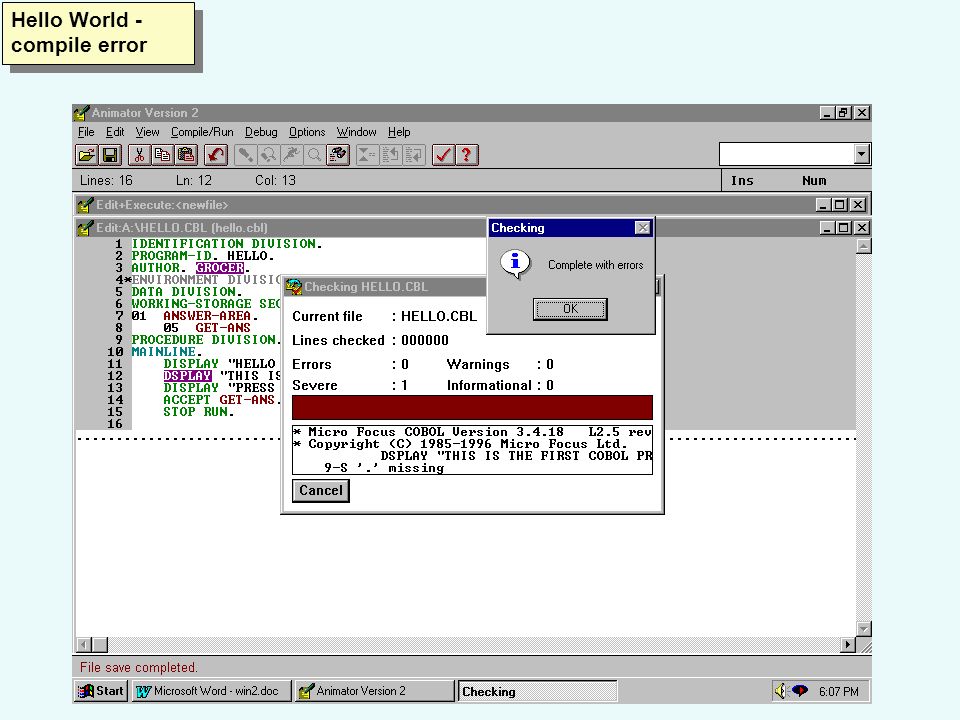Click the horizontal scrollbar right arrow
Screen dimensions: 960x720
(848, 644)
